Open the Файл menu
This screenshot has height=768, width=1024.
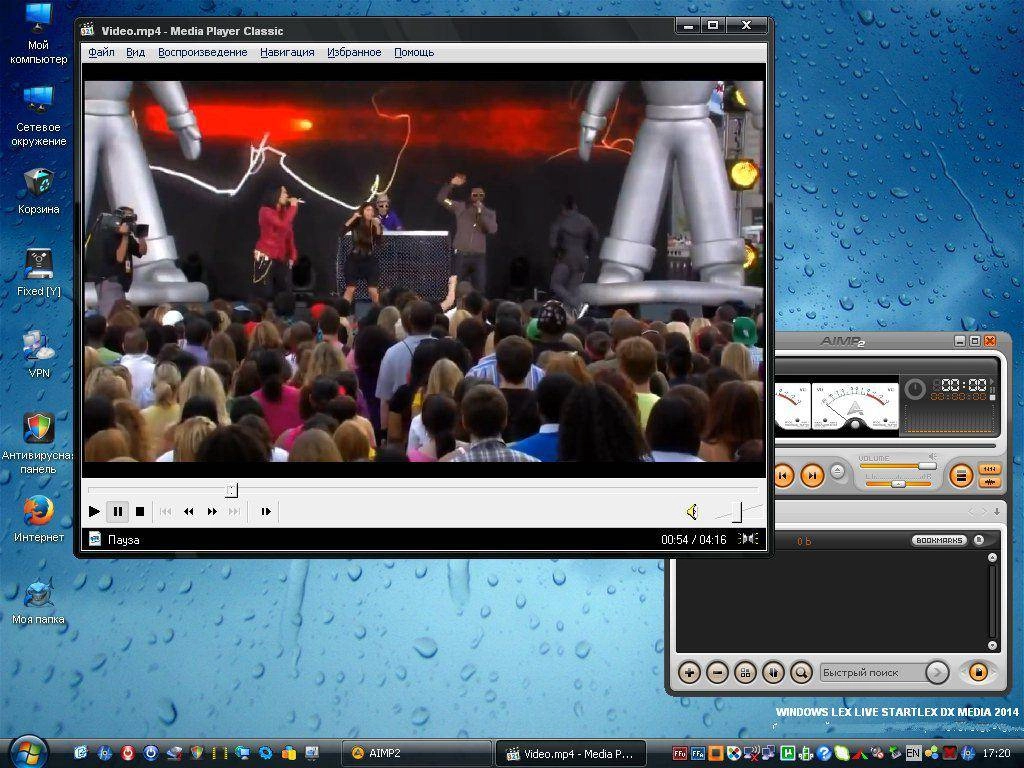point(101,52)
